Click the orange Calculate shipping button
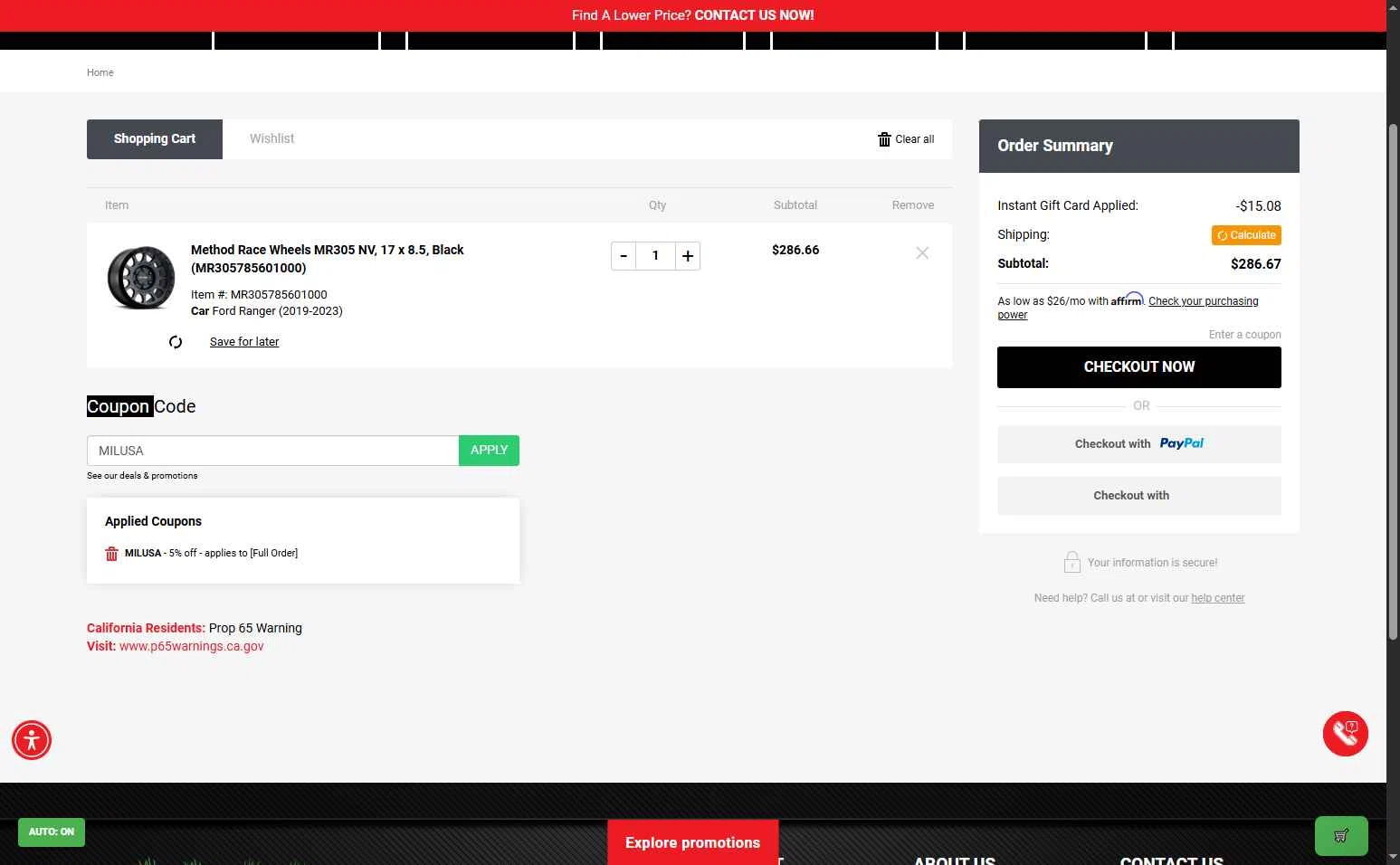Viewport: 1400px width, 865px height. point(1246,235)
